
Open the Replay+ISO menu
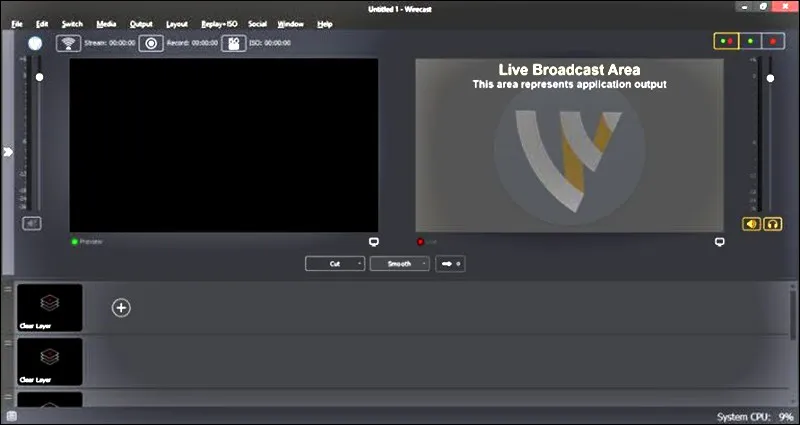pos(219,24)
